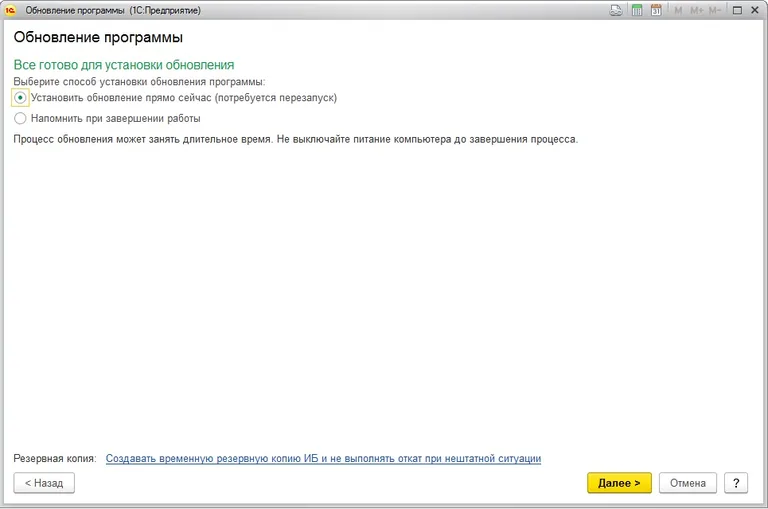768x509 pixels.
Task: Click the M+ memory add button
Action: tap(696, 10)
